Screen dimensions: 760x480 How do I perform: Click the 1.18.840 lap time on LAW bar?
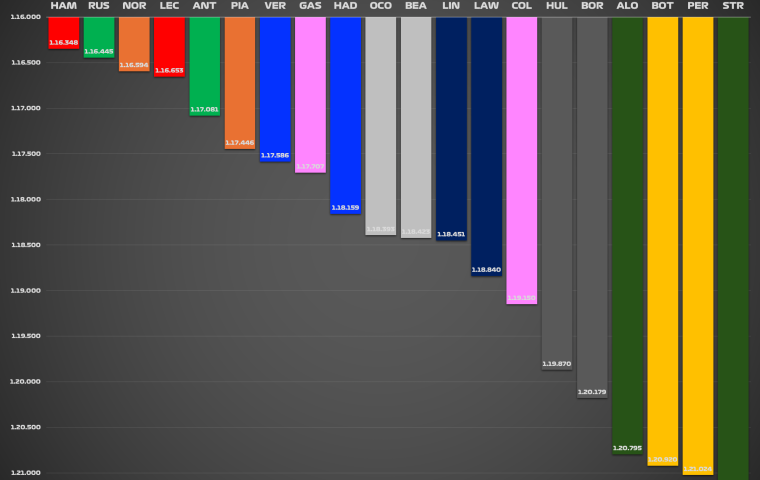pyautogui.click(x=486, y=270)
